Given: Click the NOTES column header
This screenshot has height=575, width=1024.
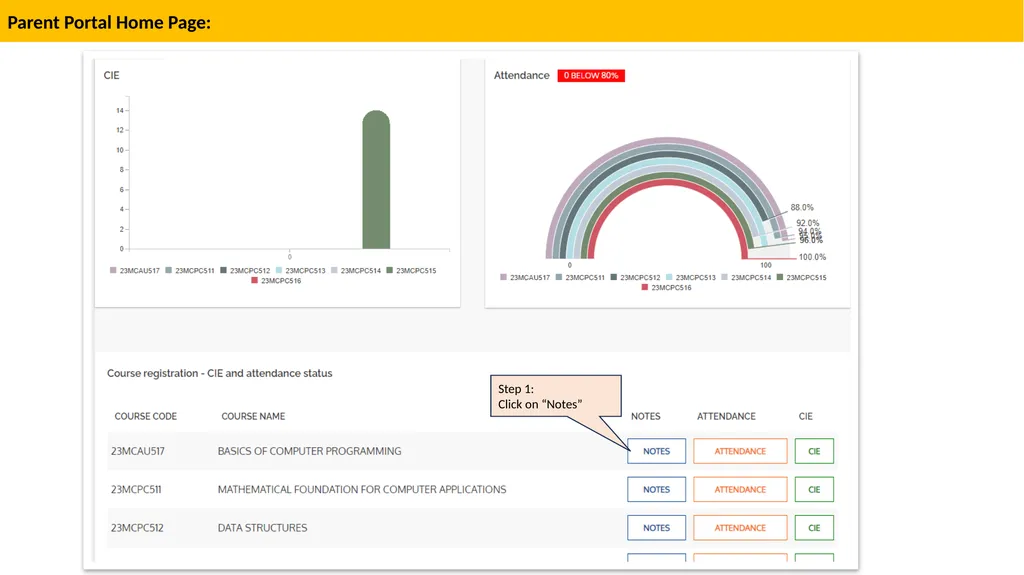Looking at the screenshot, I should point(645,416).
